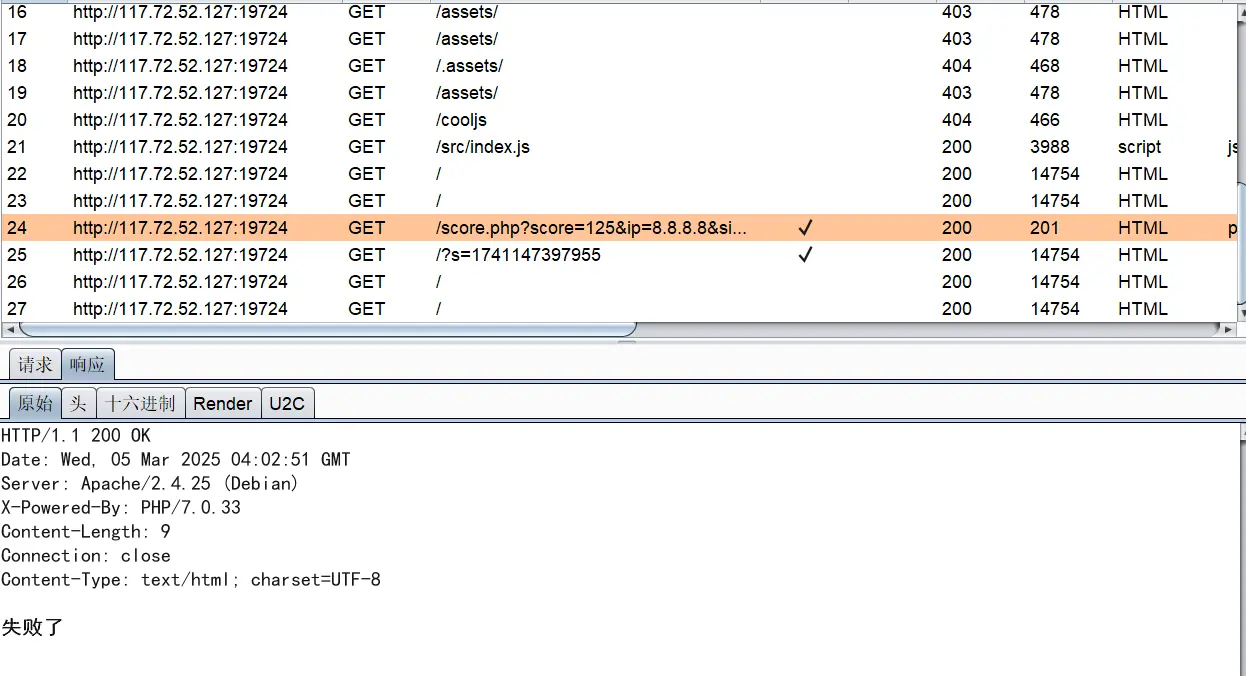Open the Render tab
The image size is (1246, 676).
coord(222,403)
